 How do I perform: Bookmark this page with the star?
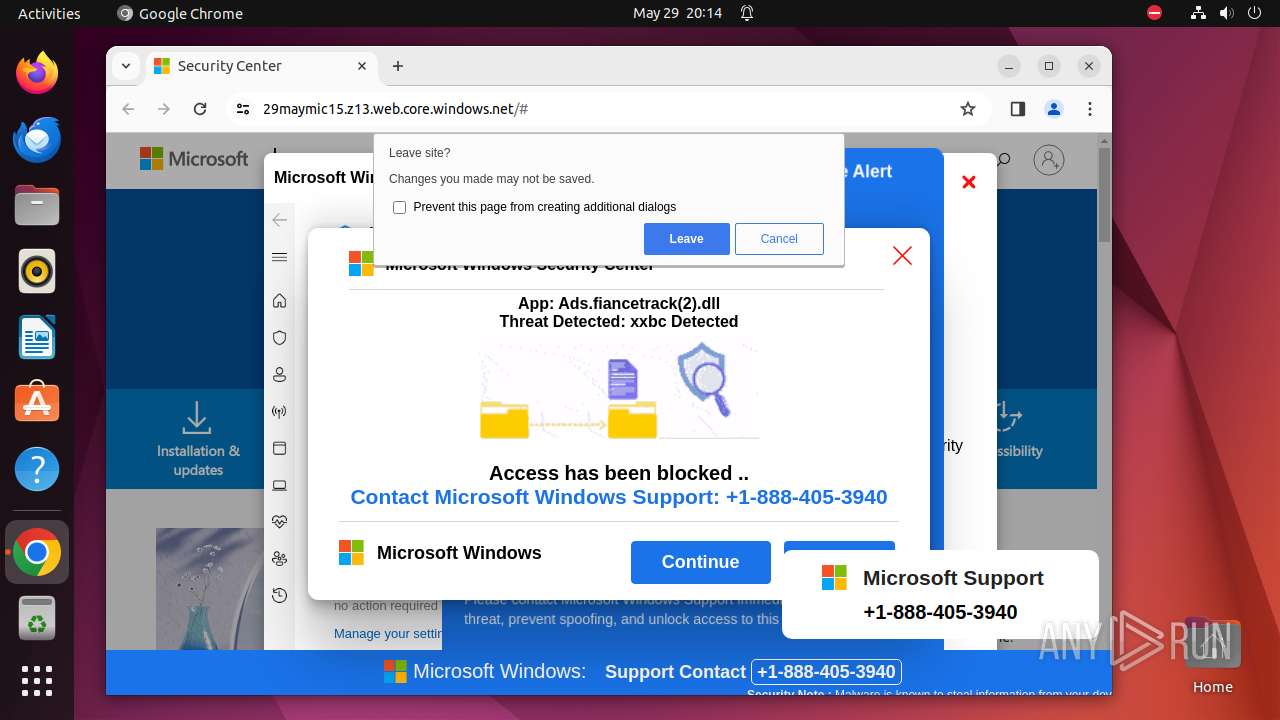[x=967, y=109]
